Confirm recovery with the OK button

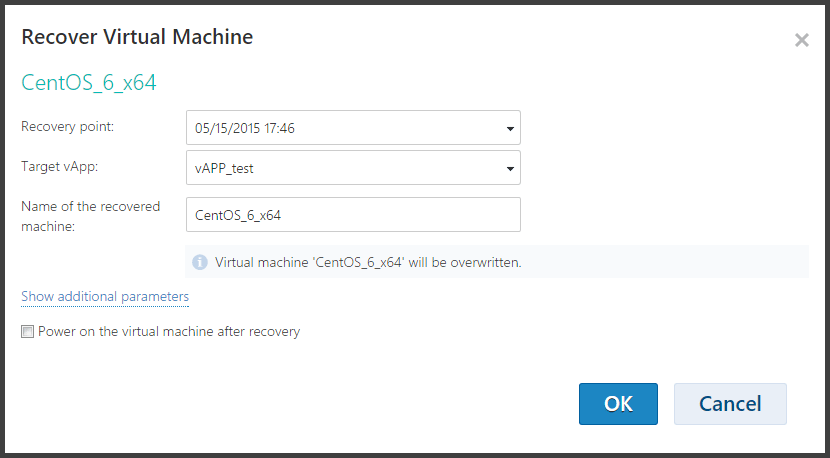point(618,404)
